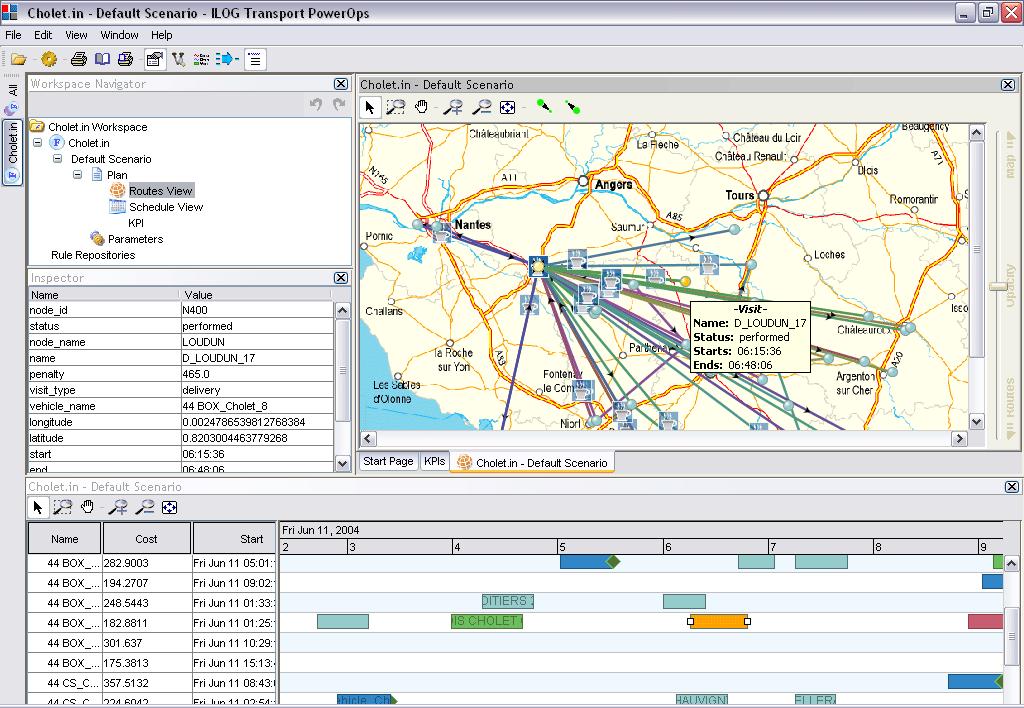The height and width of the screenshot is (708, 1024).
Task: Click the print preview icon in toolbar
Action: [125, 59]
